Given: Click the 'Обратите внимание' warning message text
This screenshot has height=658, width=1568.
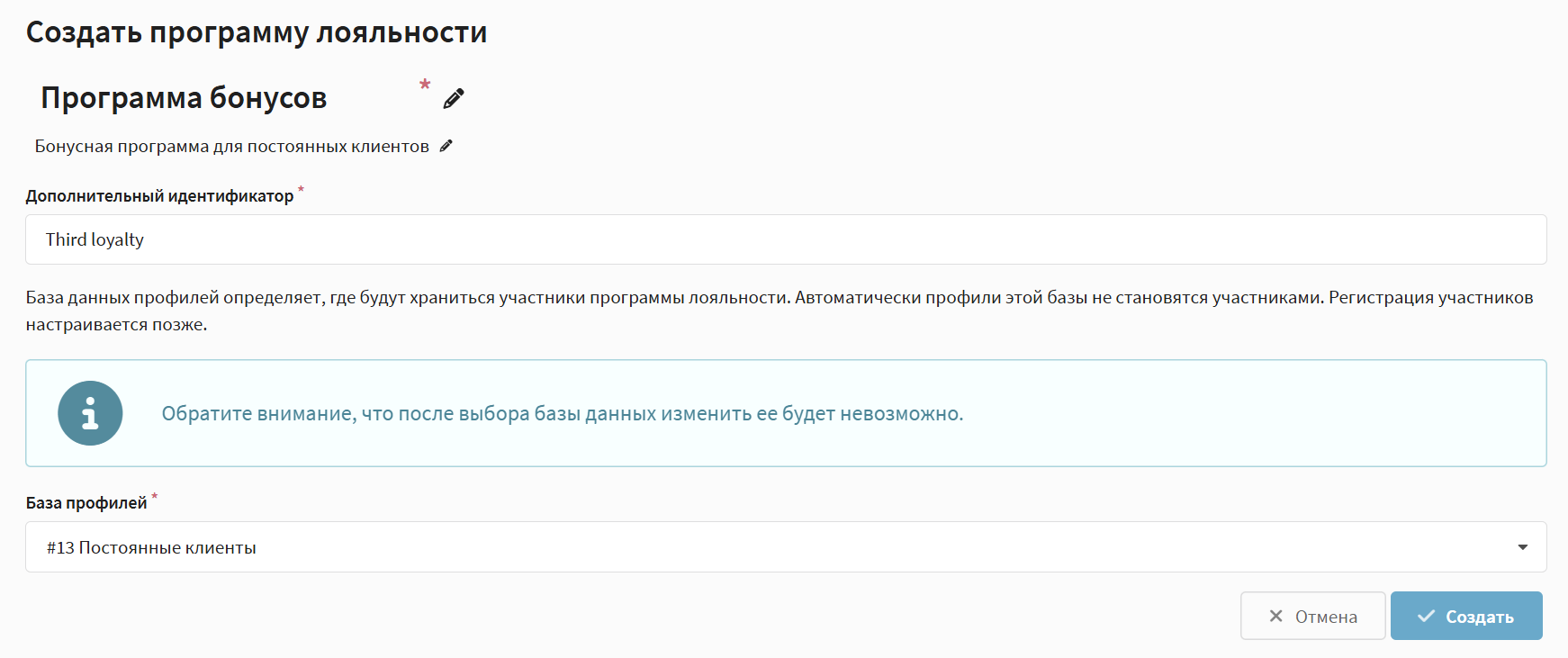Looking at the screenshot, I should [562, 414].
